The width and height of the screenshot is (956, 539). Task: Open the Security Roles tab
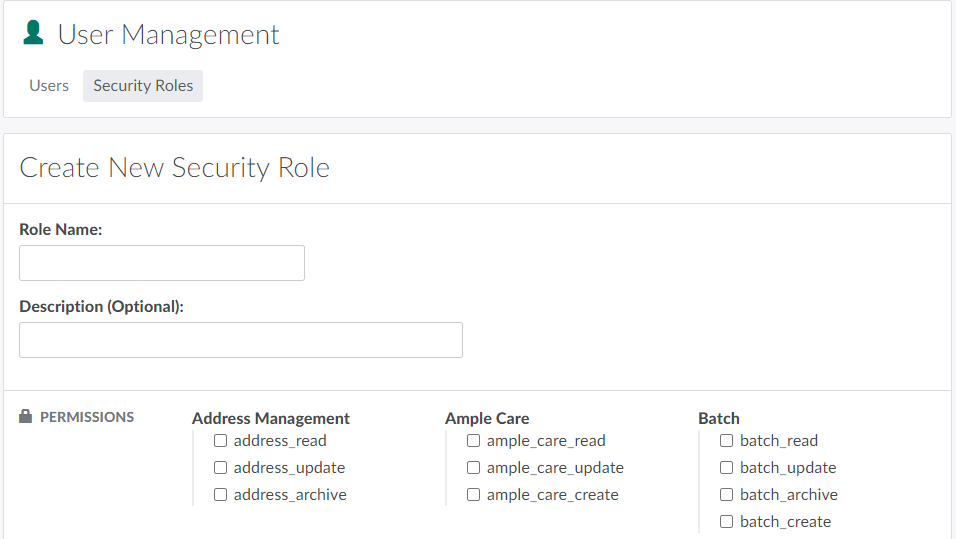(x=143, y=86)
